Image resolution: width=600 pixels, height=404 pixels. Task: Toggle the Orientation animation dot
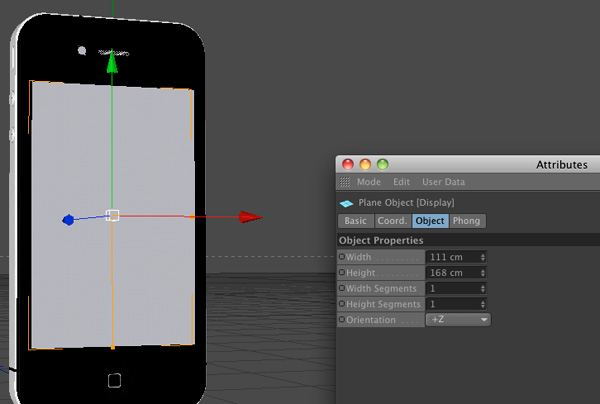[342, 319]
